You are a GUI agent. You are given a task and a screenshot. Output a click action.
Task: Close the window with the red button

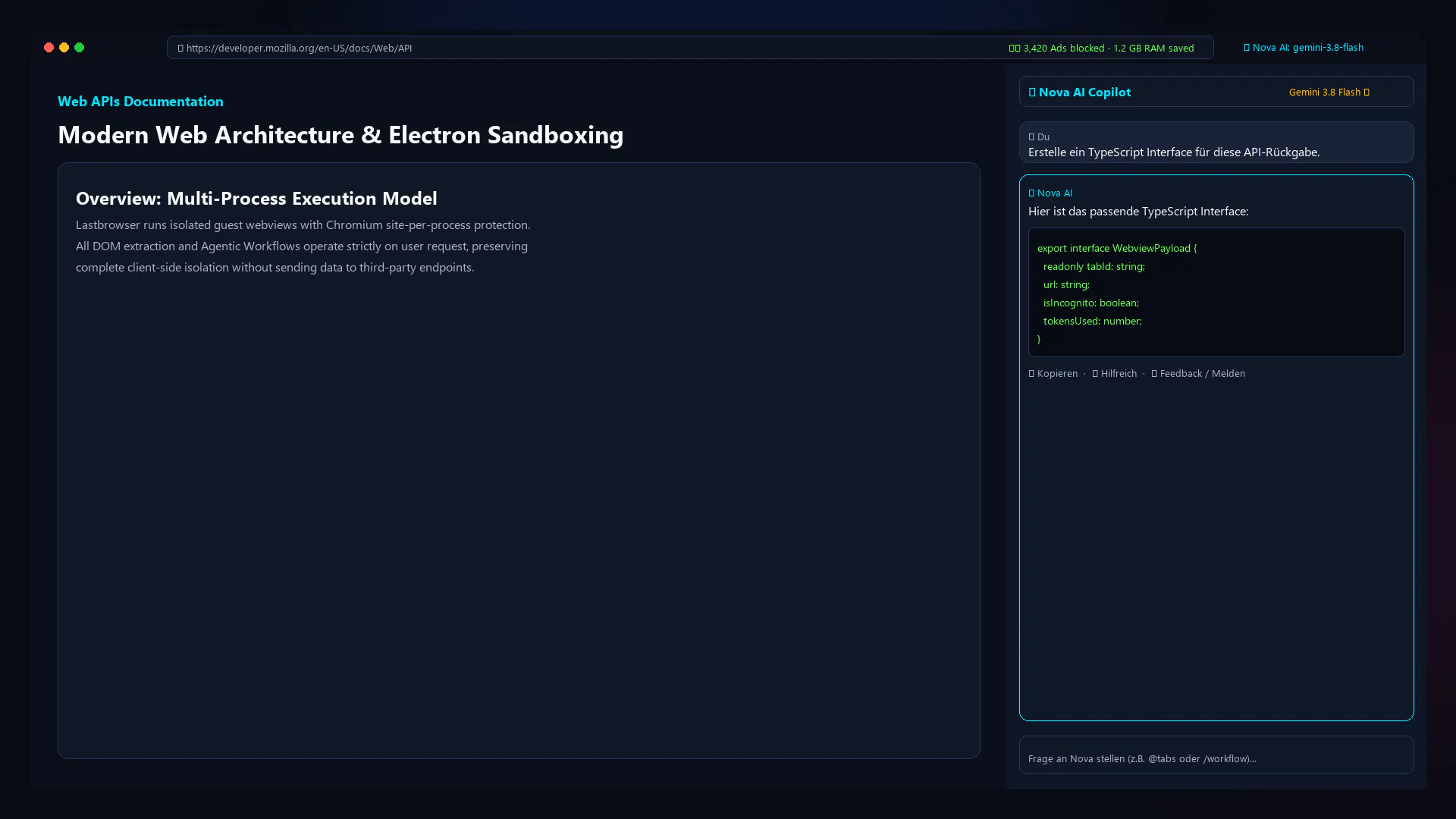click(x=49, y=48)
